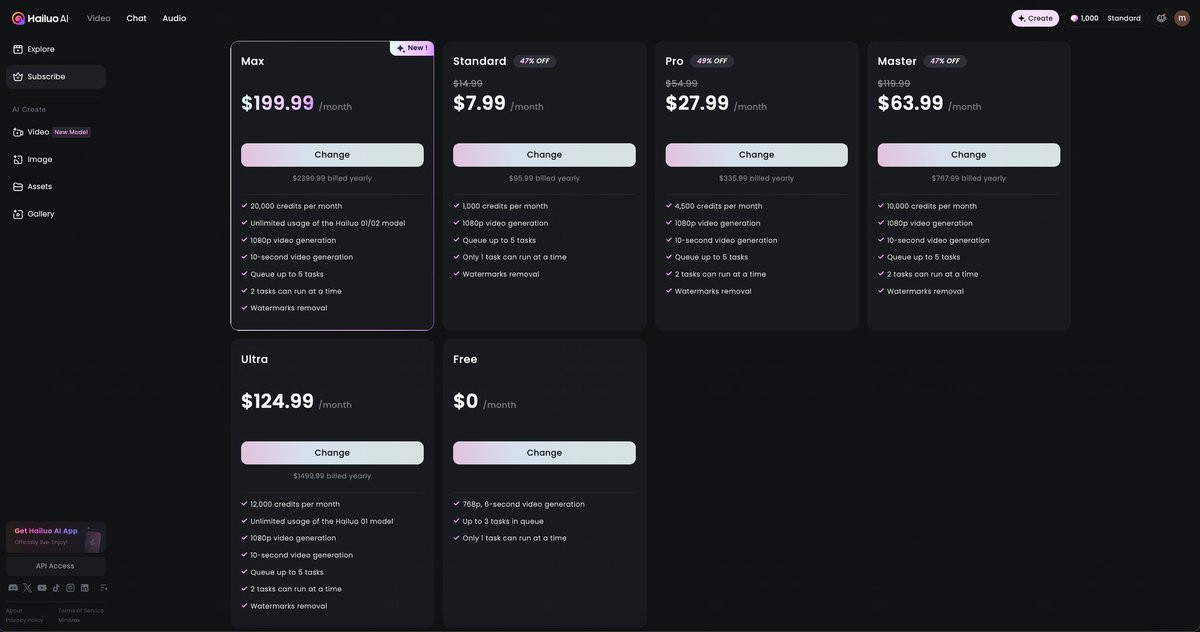Click the notifications icon beside the avatar
Viewport: 1200px width, 632px height.
(x=1161, y=18)
